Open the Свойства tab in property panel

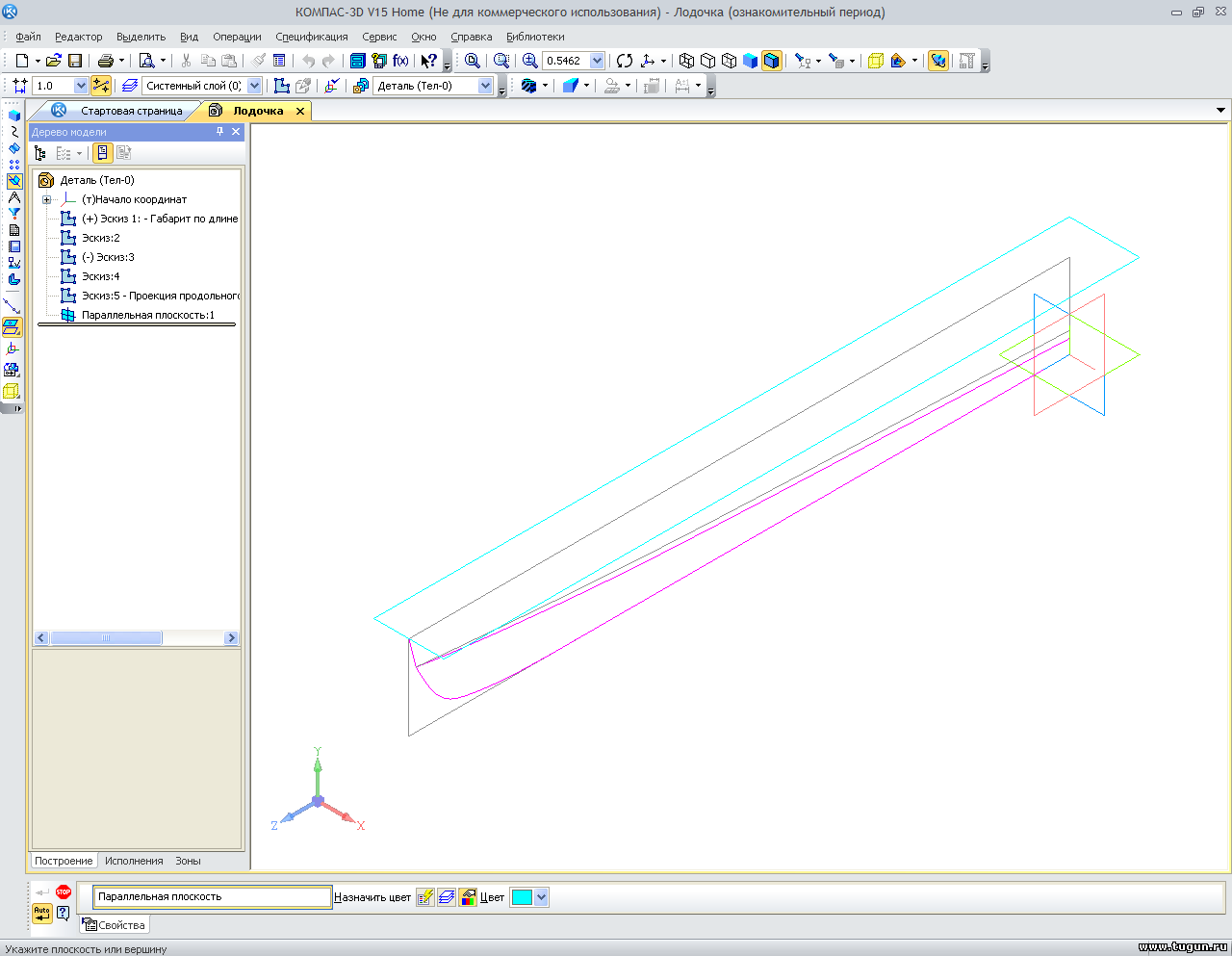point(115,925)
